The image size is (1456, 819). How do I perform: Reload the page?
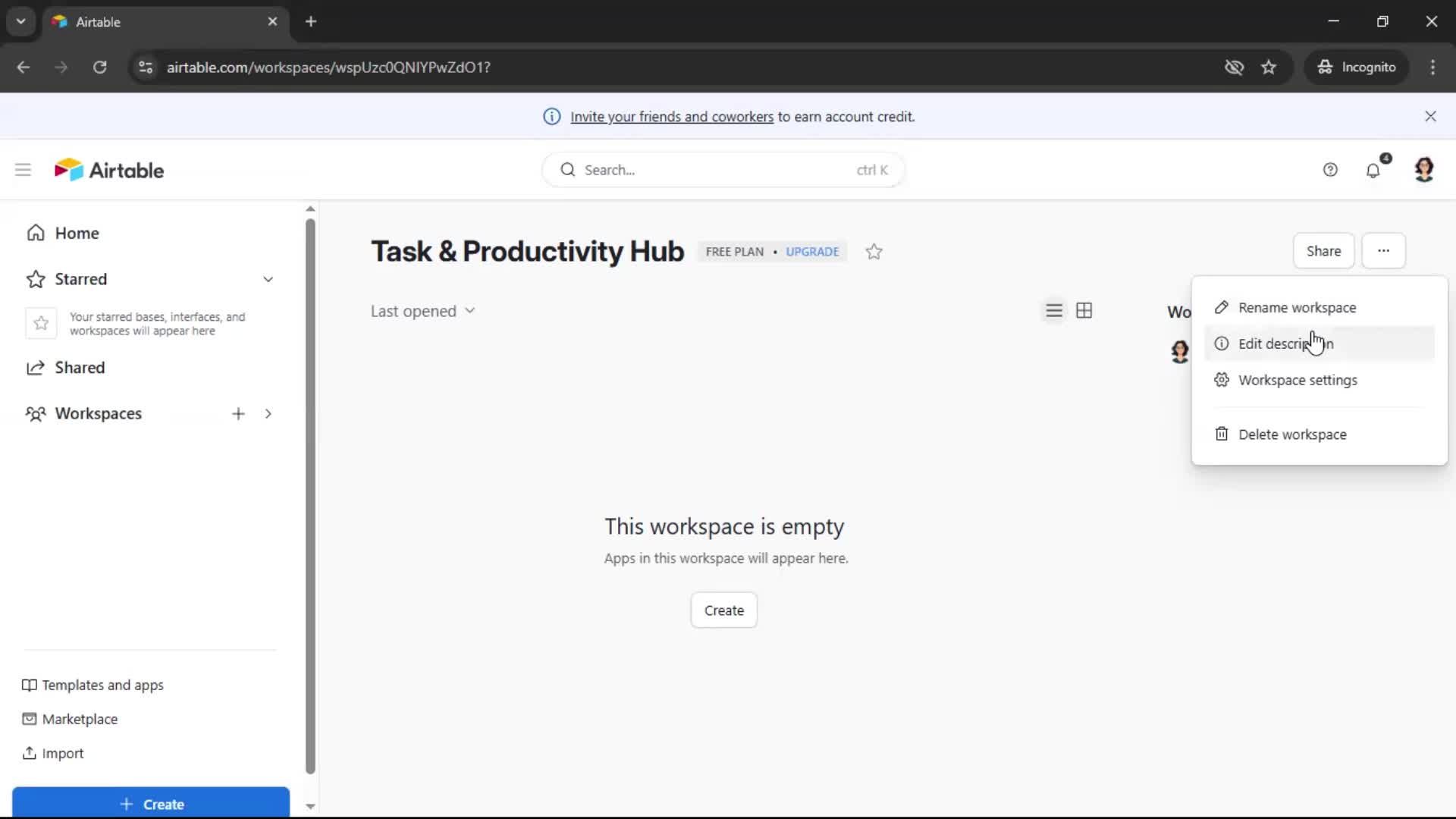(x=99, y=67)
